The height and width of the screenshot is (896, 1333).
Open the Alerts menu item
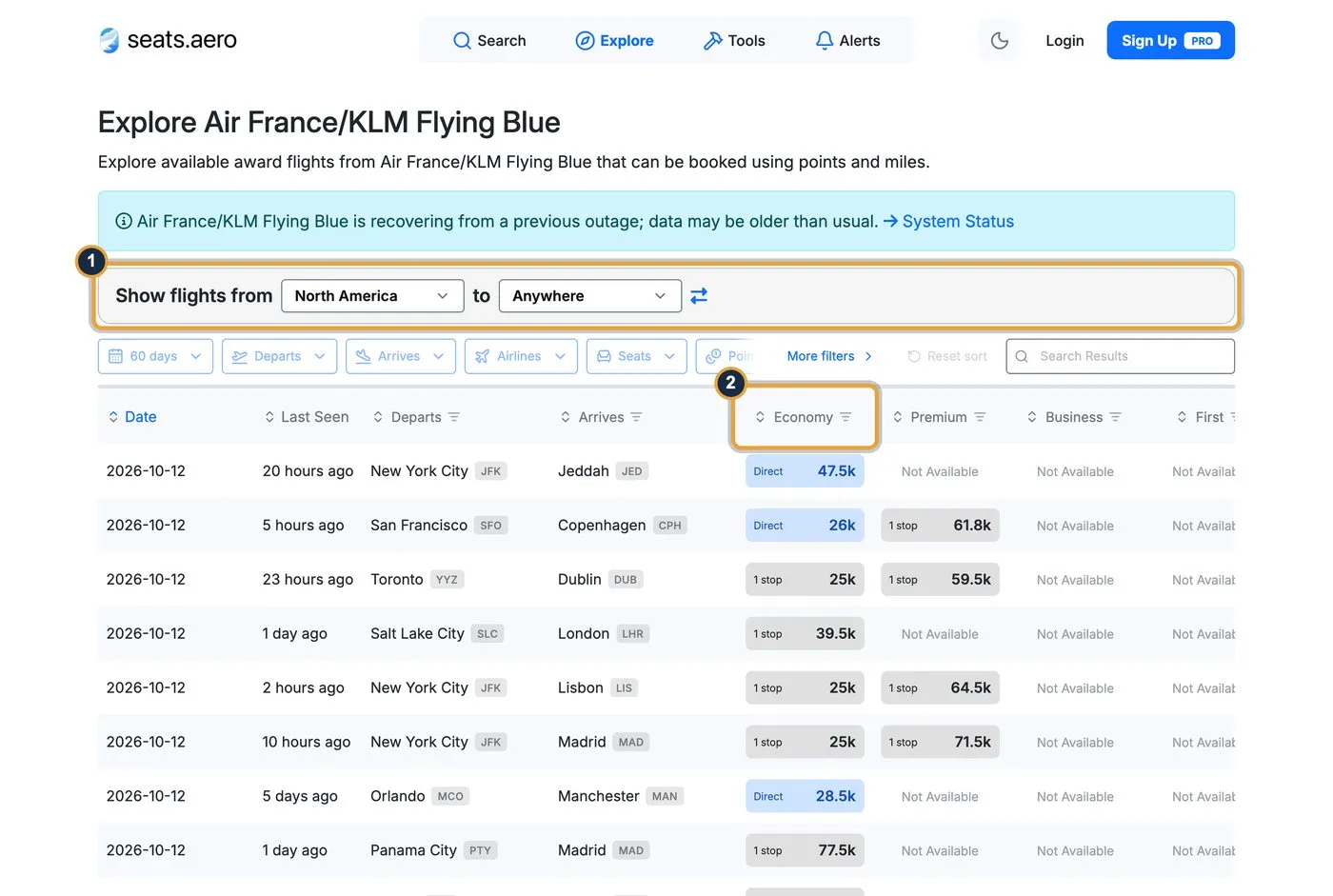point(847,41)
